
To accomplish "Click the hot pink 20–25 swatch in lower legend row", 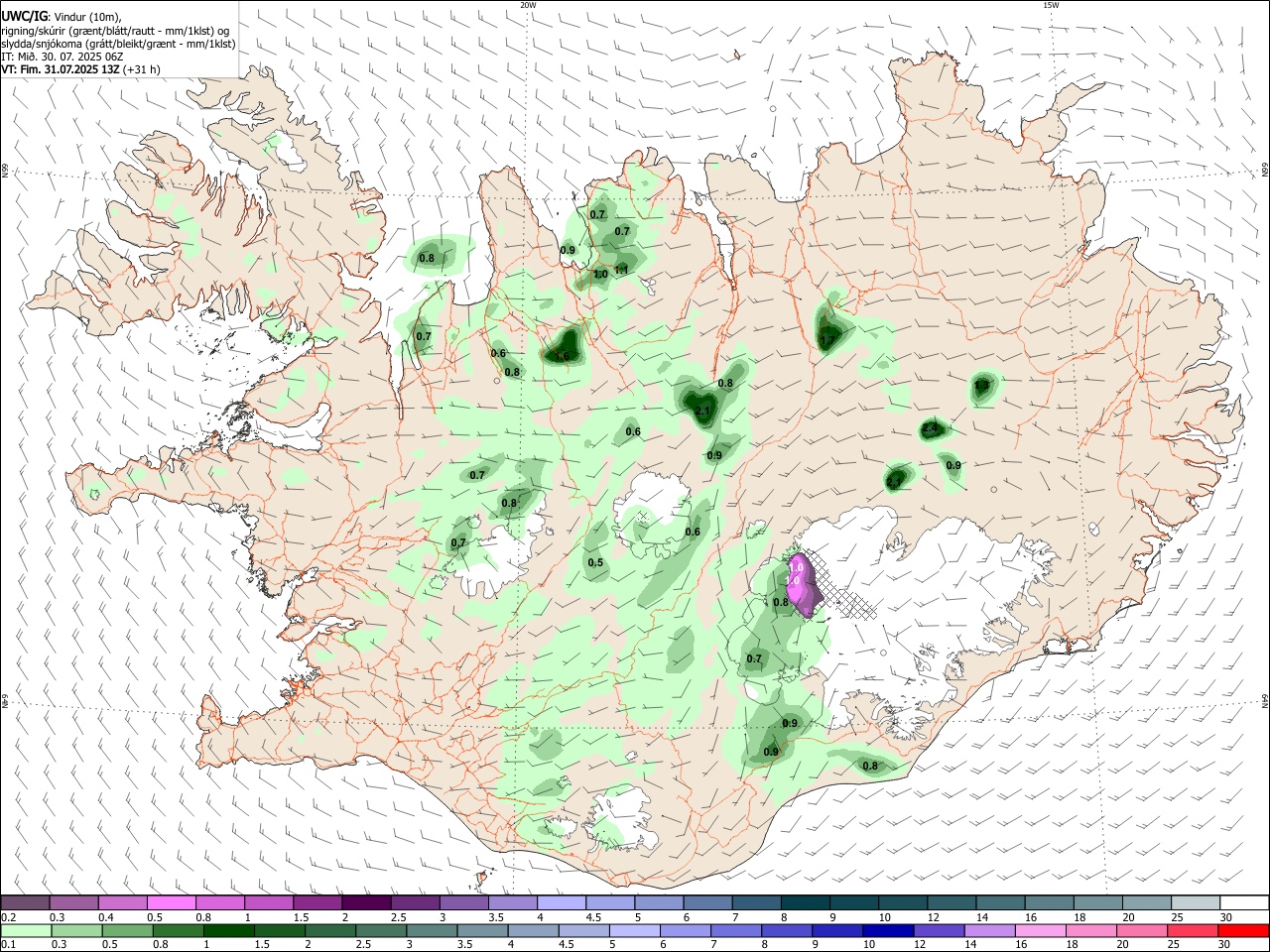I will click(x=1144, y=931).
